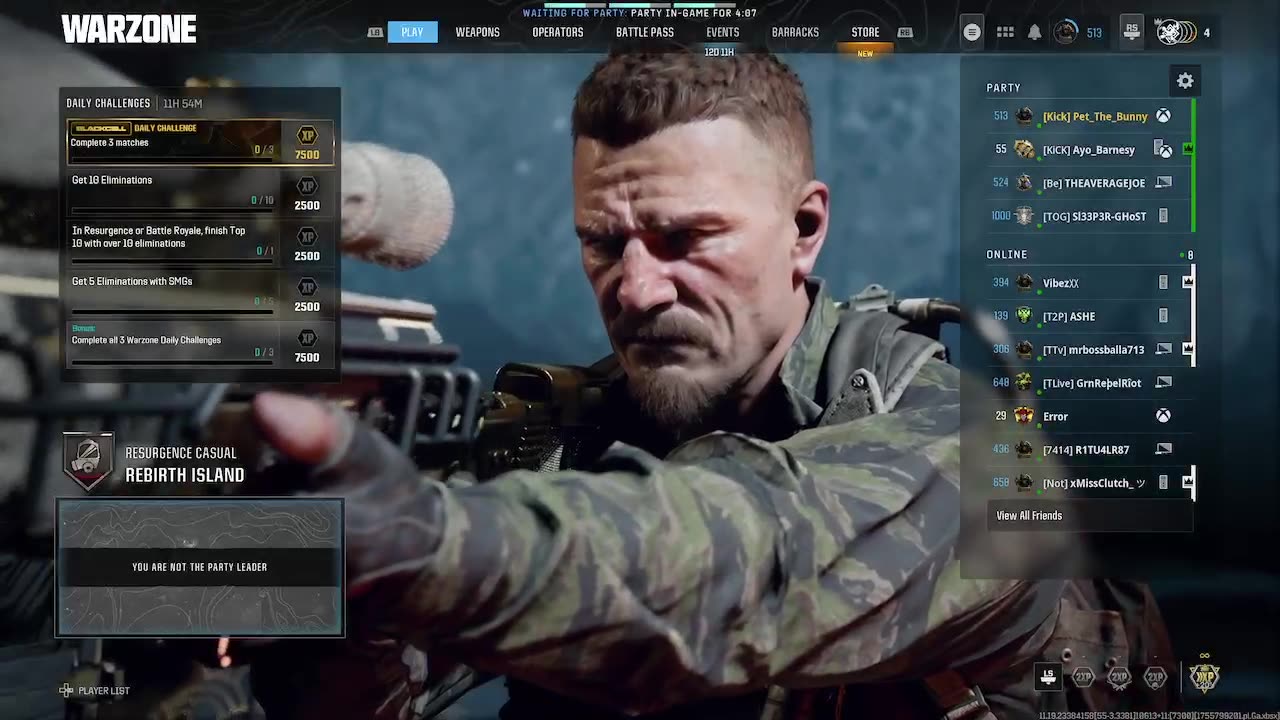Select online friend mrbossballa713
Viewport: 1280px width, 720px height.
(1088, 349)
